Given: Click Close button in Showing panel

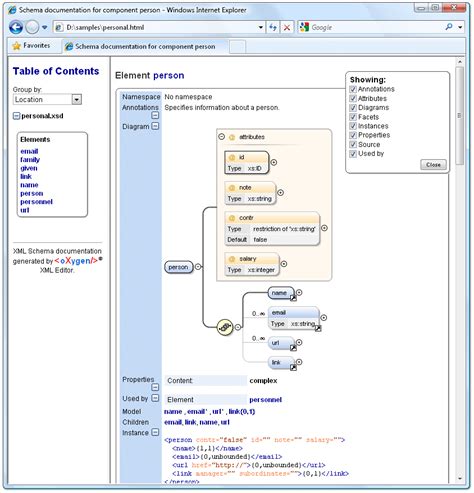Looking at the screenshot, I should [x=433, y=165].
